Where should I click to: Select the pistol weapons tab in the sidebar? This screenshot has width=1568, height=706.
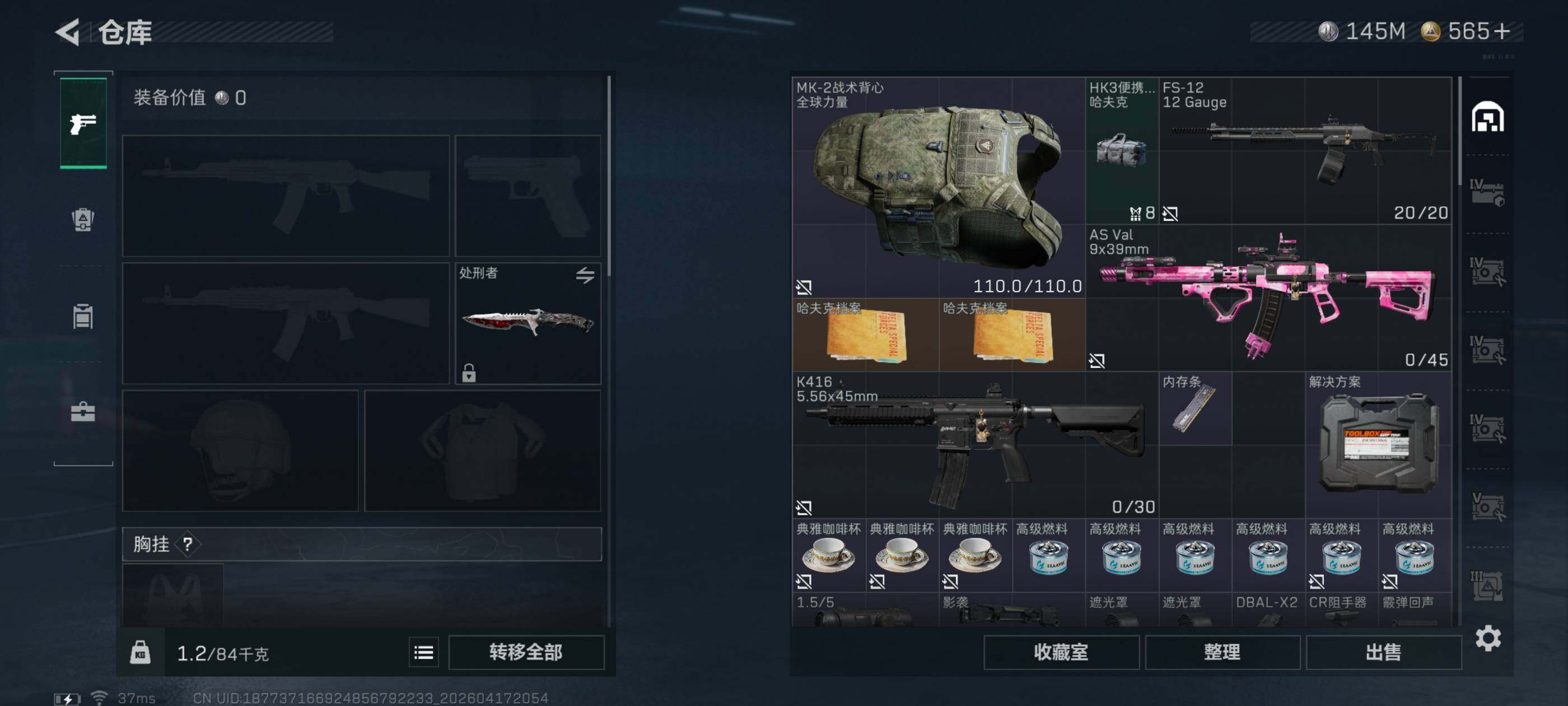83,123
